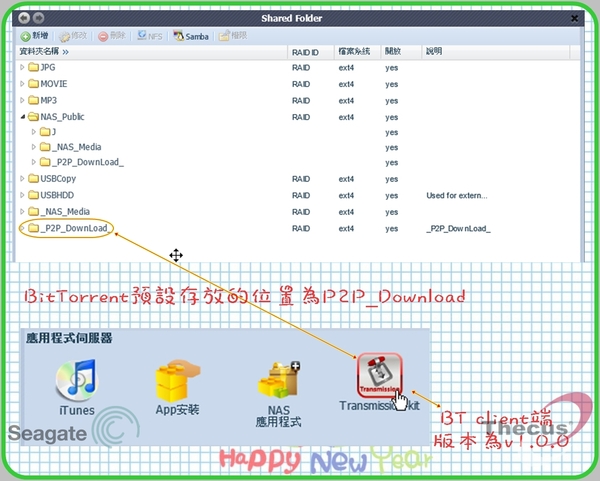Expand the top-level _NAS_Media folder

click(22, 211)
